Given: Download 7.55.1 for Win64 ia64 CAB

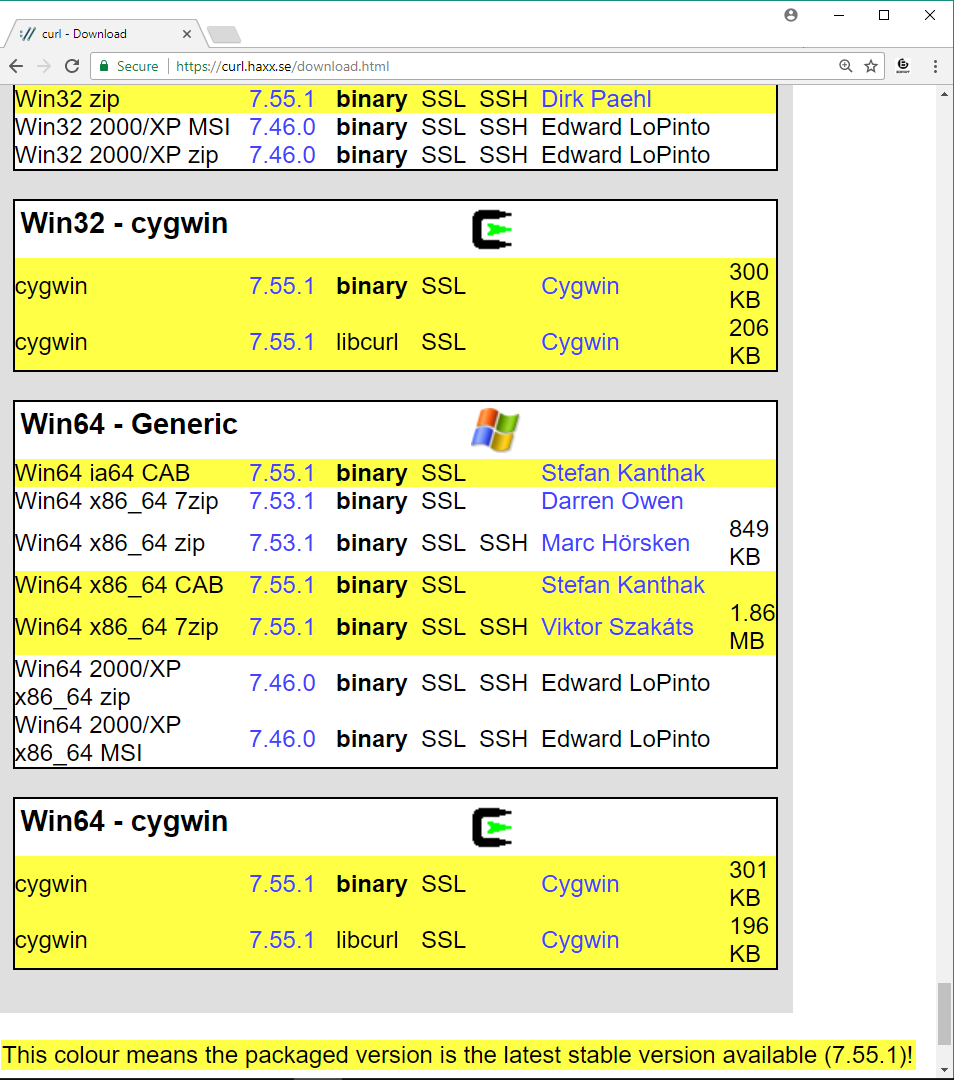Looking at the screenshot, I should pos(282,473).
